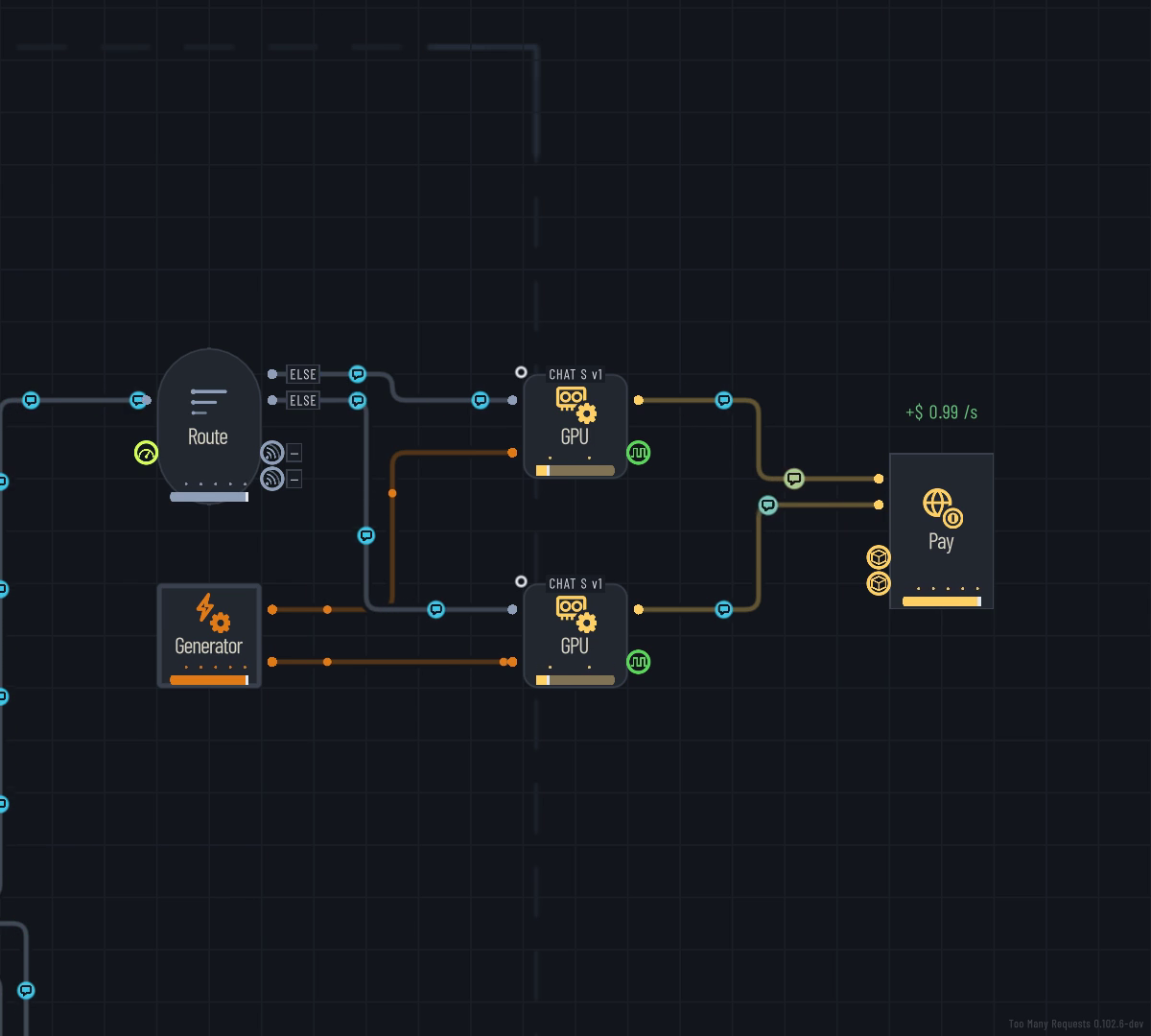This screenshot has height=1036, width=1151.
Task: Click the dash box beside lower signal icon
Action: point(294,478)
